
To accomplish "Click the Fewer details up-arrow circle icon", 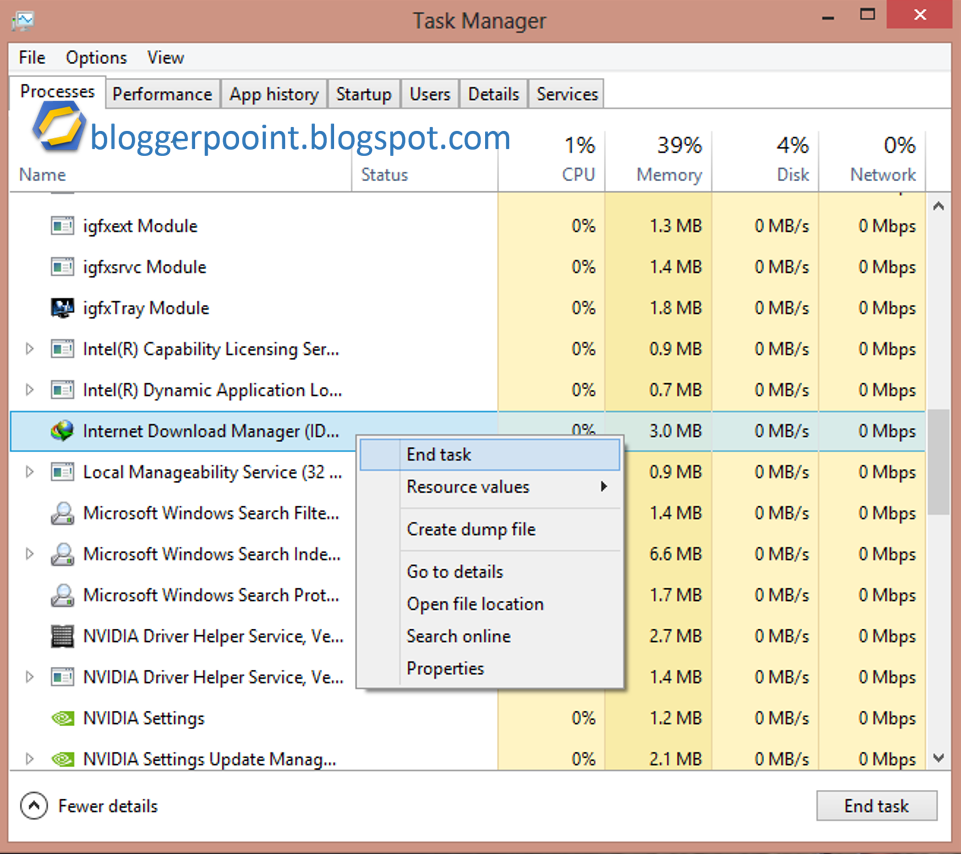I will tap(34, 806).
